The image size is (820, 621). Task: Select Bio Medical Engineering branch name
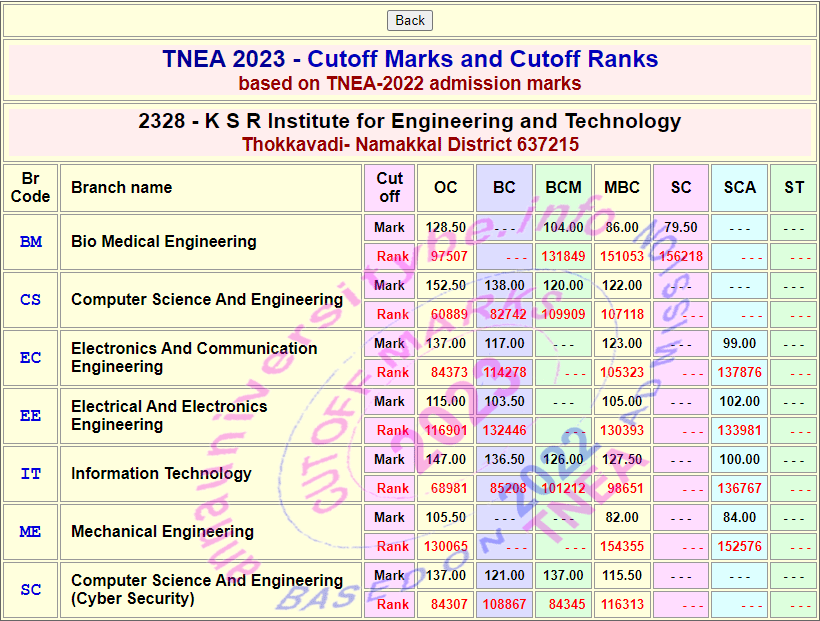(x=164, y=242)
